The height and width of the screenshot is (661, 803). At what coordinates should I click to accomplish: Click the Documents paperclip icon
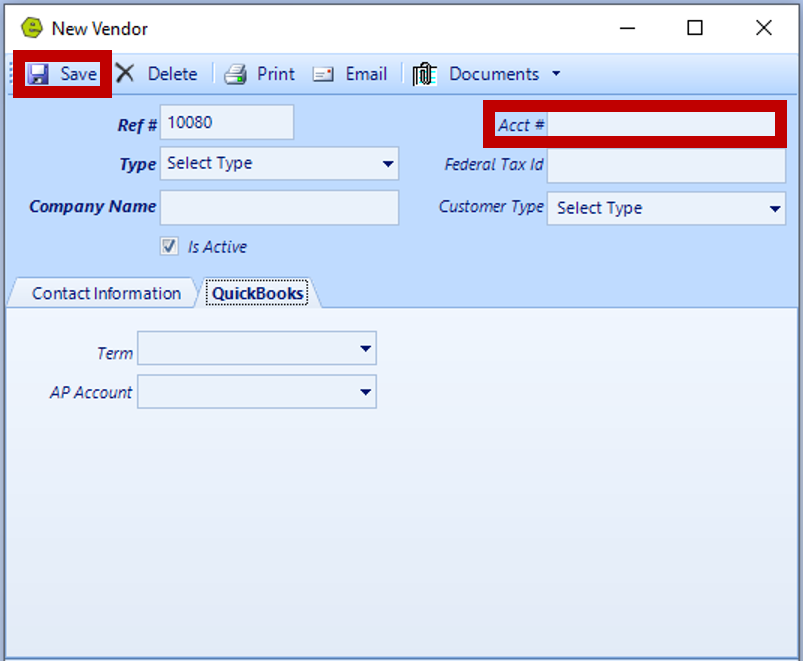(424, 73)
